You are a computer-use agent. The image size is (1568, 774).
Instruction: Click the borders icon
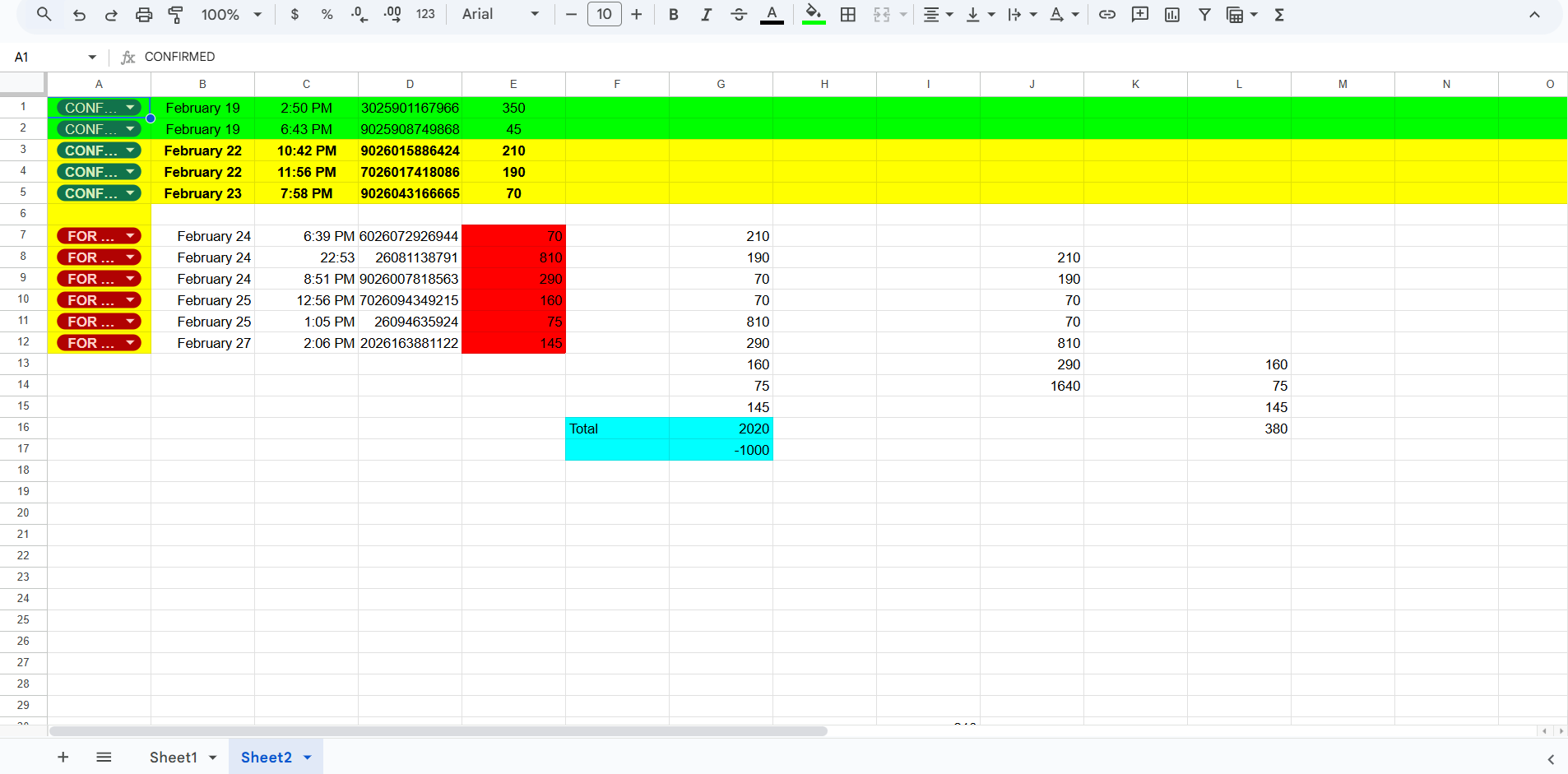coord(848,14)
